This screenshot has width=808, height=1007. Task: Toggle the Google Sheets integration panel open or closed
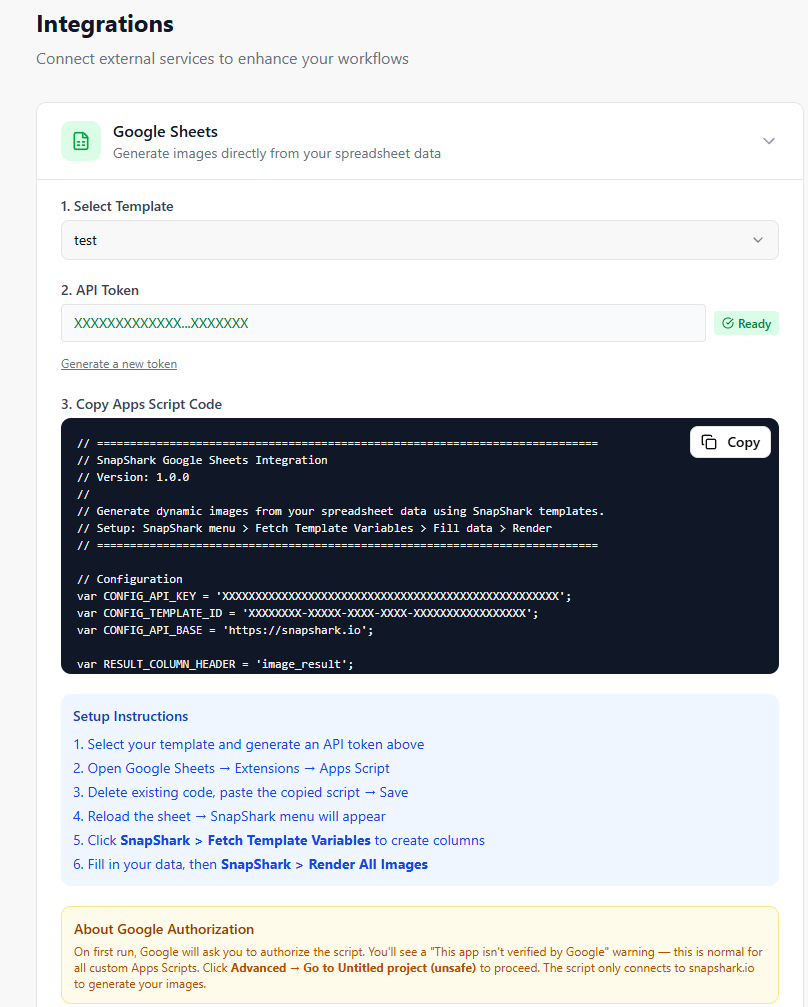[x=769, y=141]
